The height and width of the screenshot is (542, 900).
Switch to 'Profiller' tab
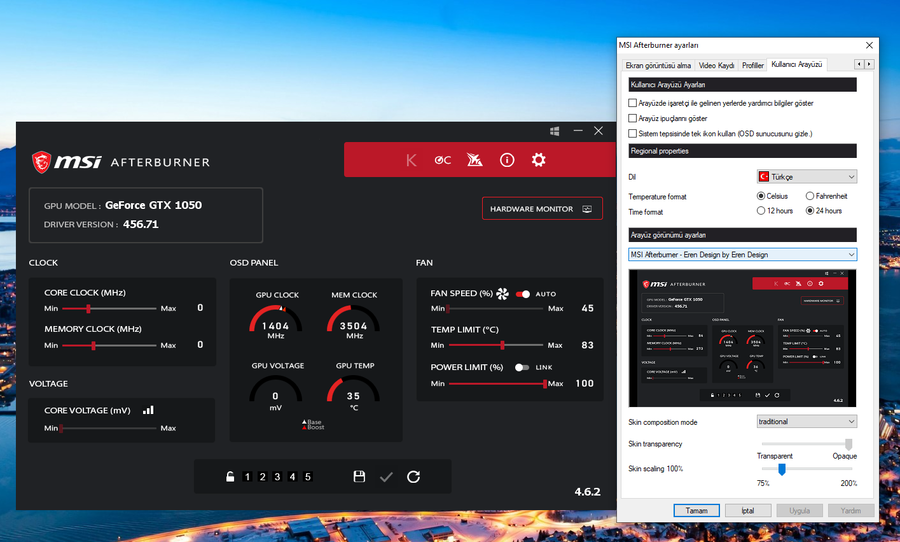pyautogui.click(x=752, y=65)
